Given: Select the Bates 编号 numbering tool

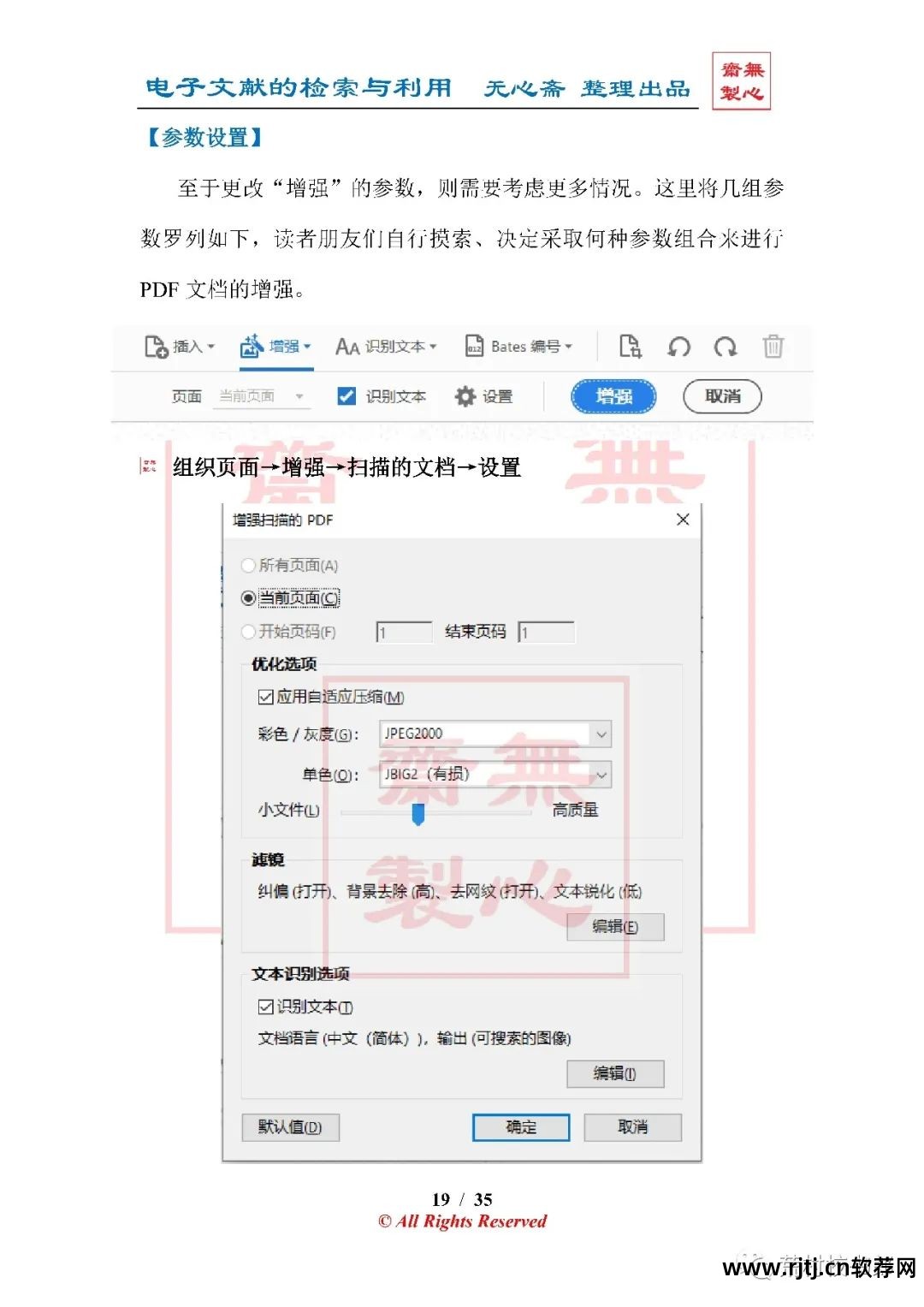Looking at the screenshot, I should (x=476, y=347).
